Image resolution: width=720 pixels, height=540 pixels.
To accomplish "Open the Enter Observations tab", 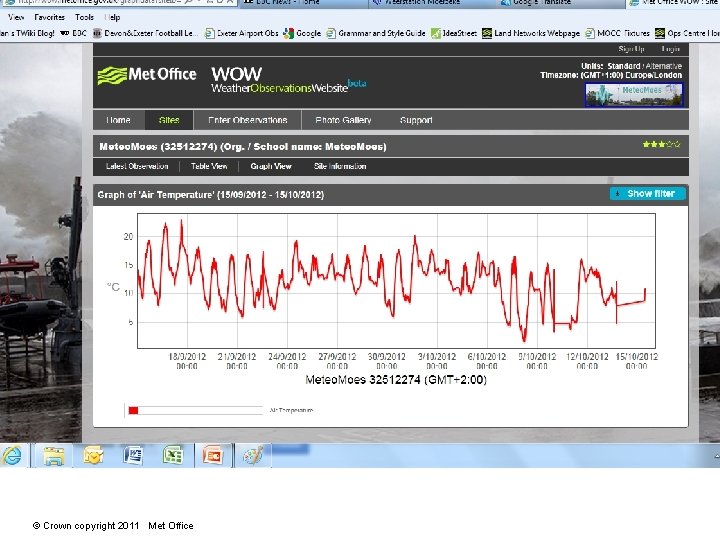I will (248, 120).
